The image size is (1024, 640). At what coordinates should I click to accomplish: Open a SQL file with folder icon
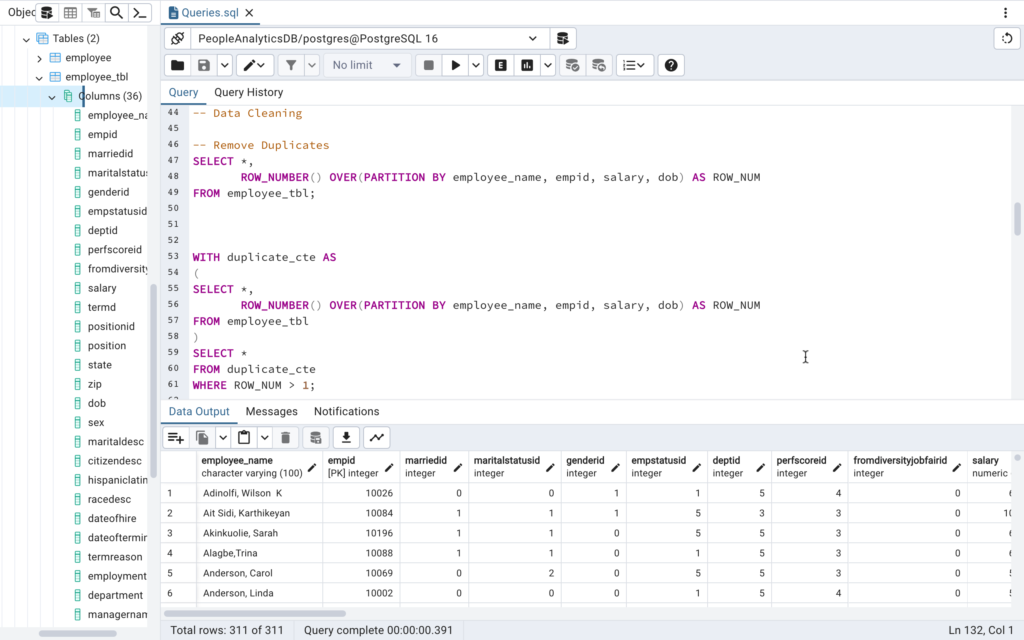point(178,65)
